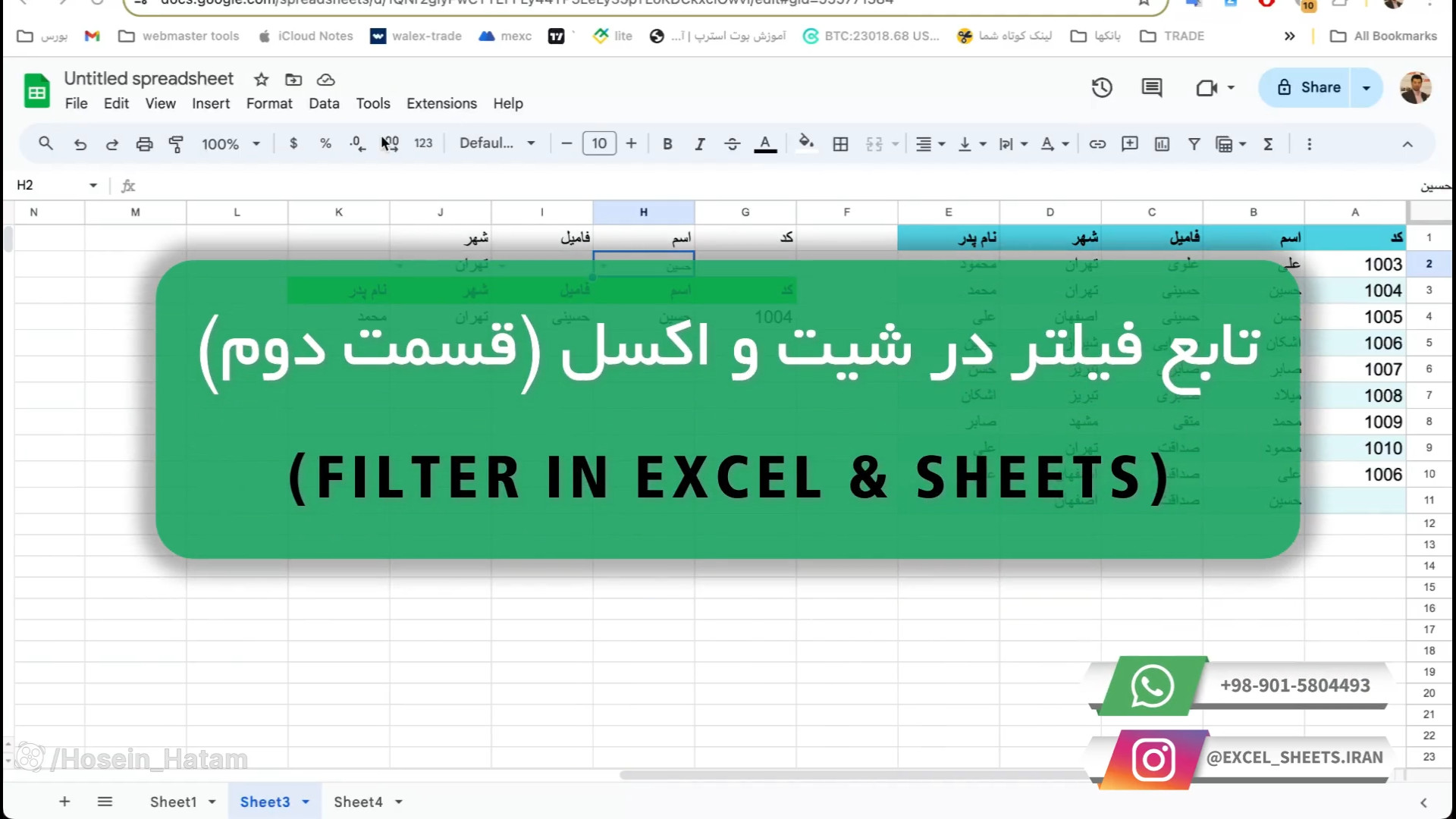Open text rotation dropdown
The height and width of the screenshot is (819, 1456).
coord(1054,144)
